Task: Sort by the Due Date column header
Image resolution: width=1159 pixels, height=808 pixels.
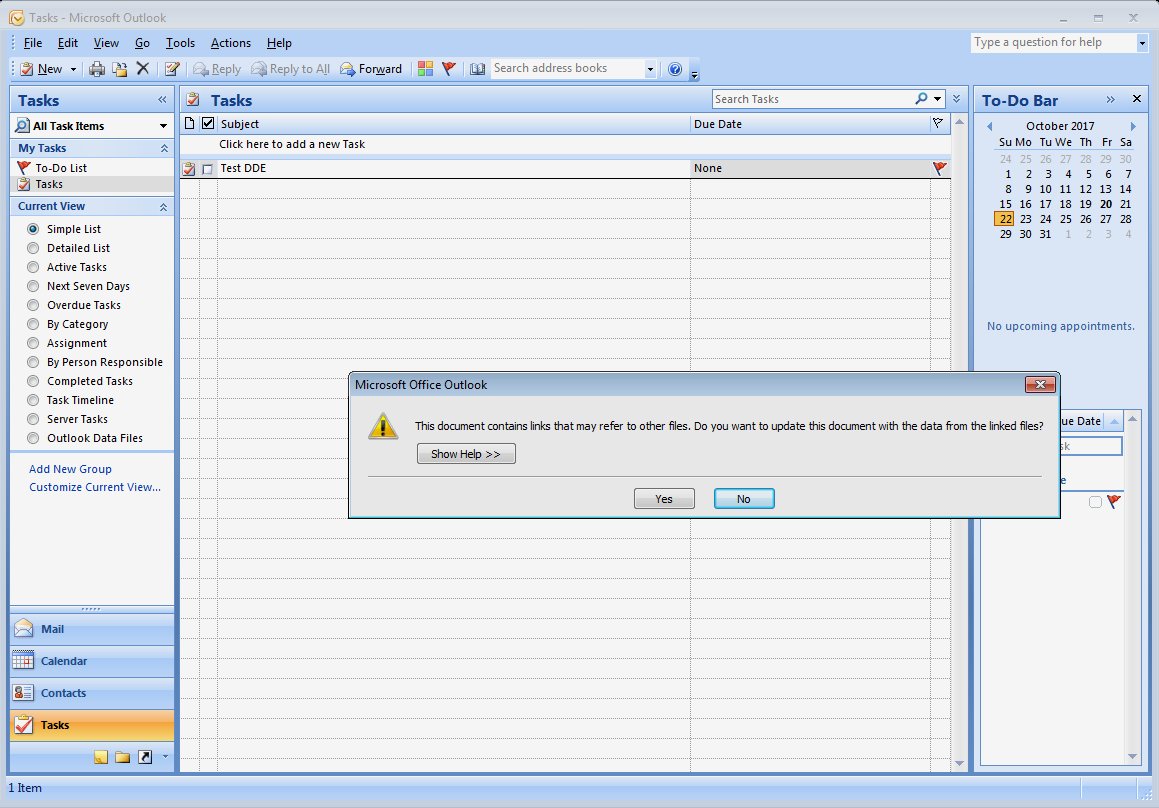Action: point(809,124)
